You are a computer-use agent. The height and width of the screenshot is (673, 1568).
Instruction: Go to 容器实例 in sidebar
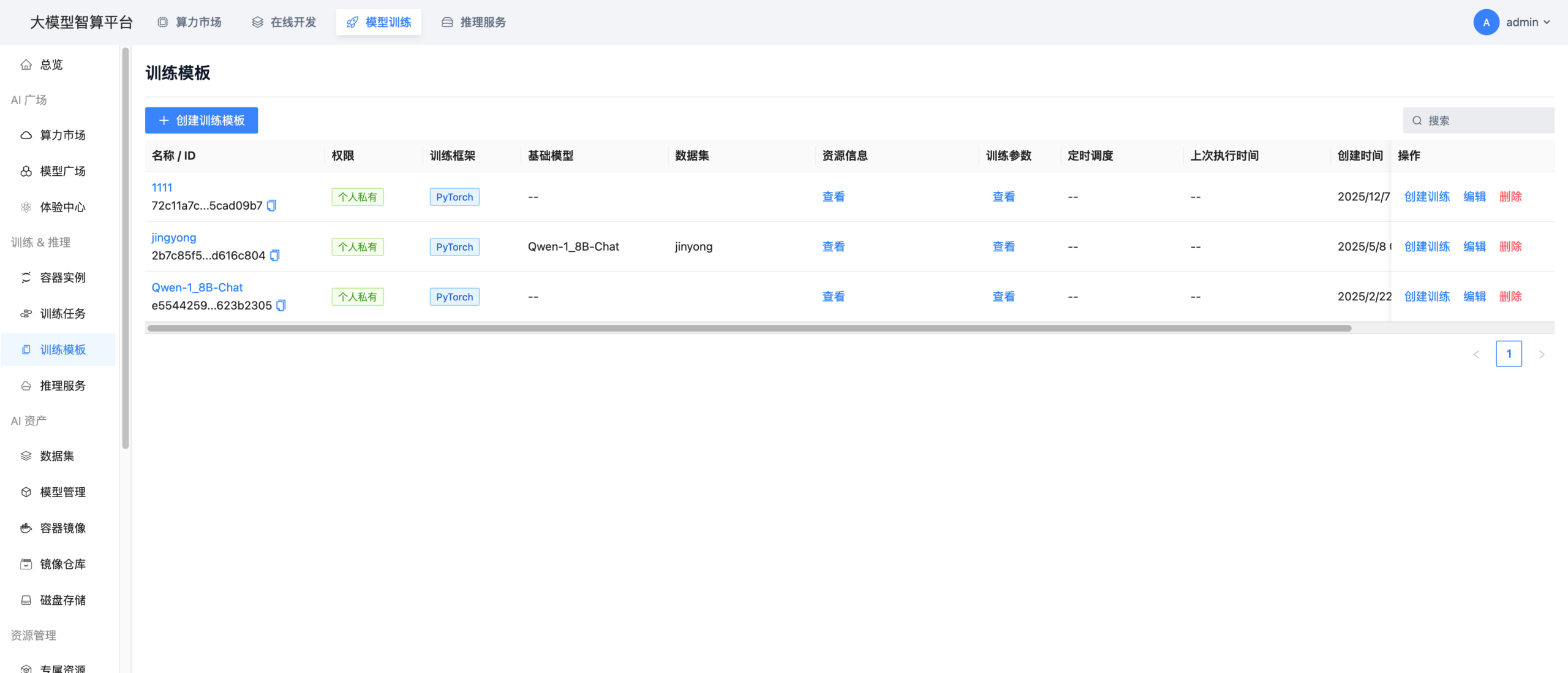62,278
